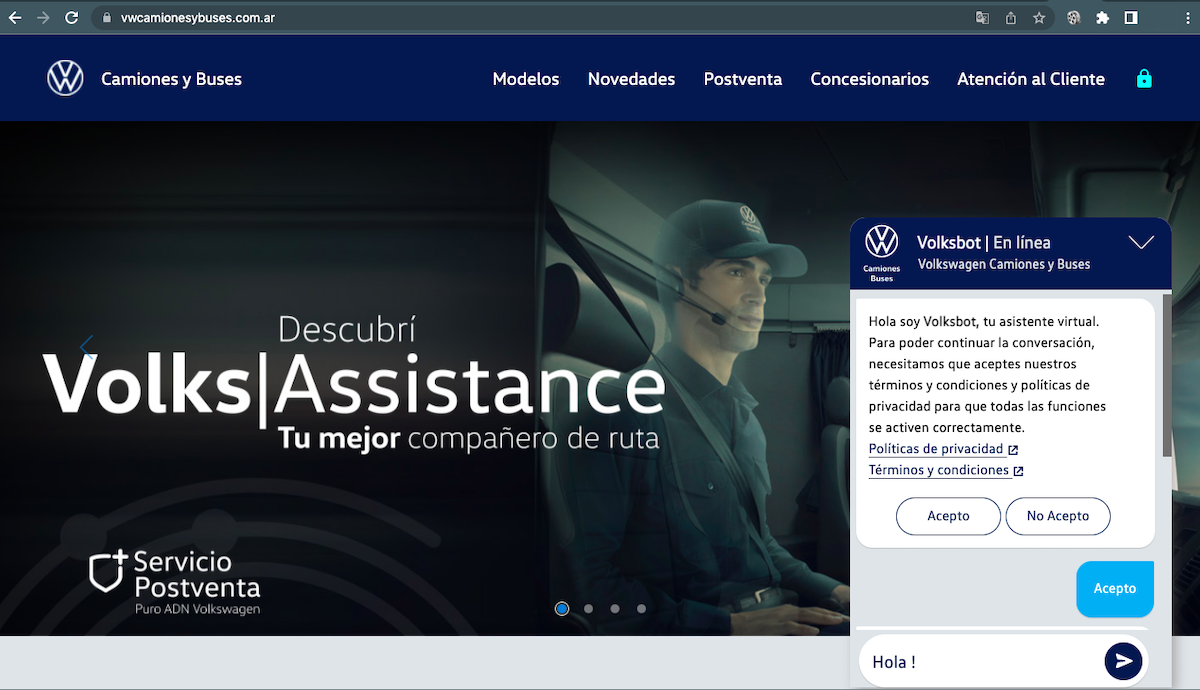The image size is (1200, 690).
Task: Open the Términos y condiciones link
Action: point(941,469)
